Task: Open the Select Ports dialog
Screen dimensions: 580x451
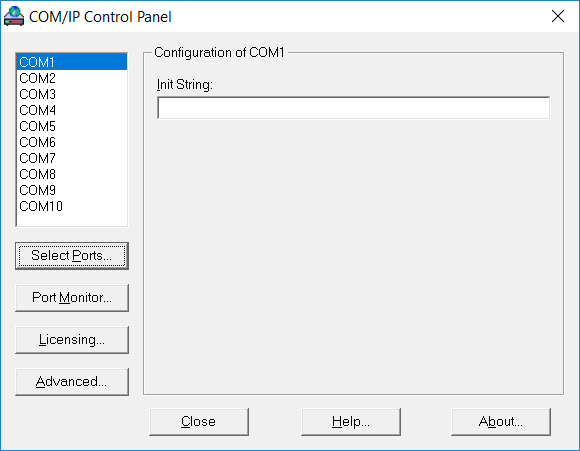Action: coord(72,256)
